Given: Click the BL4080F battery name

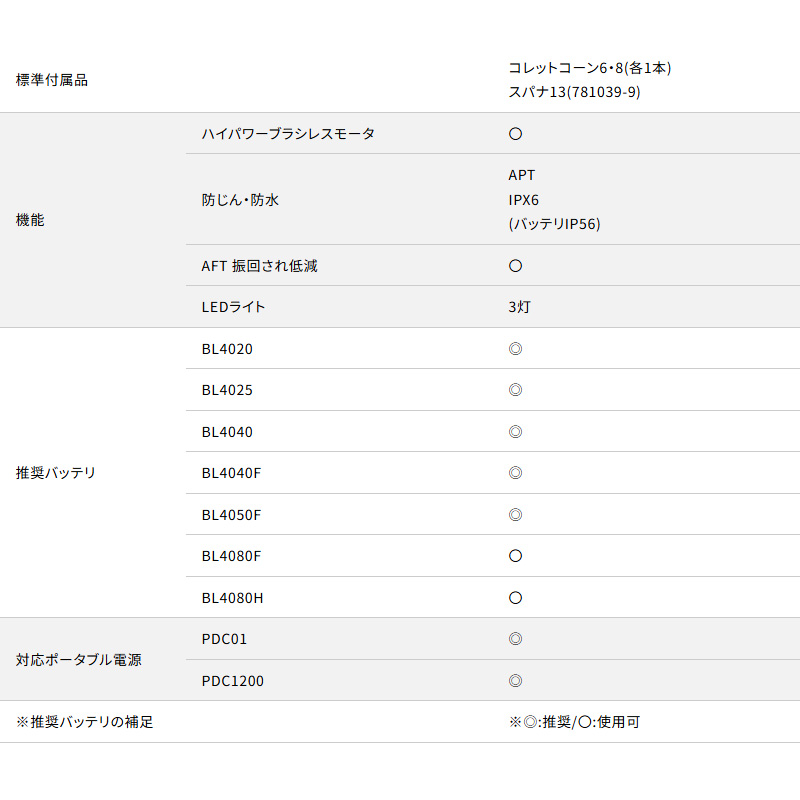Looking at the screenshot, I should pyautogui.click(x=231, y=556).
